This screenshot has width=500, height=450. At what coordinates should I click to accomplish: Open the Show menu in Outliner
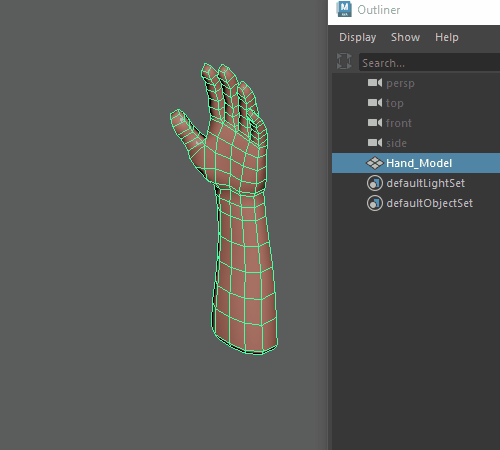(x=405, y=37)
